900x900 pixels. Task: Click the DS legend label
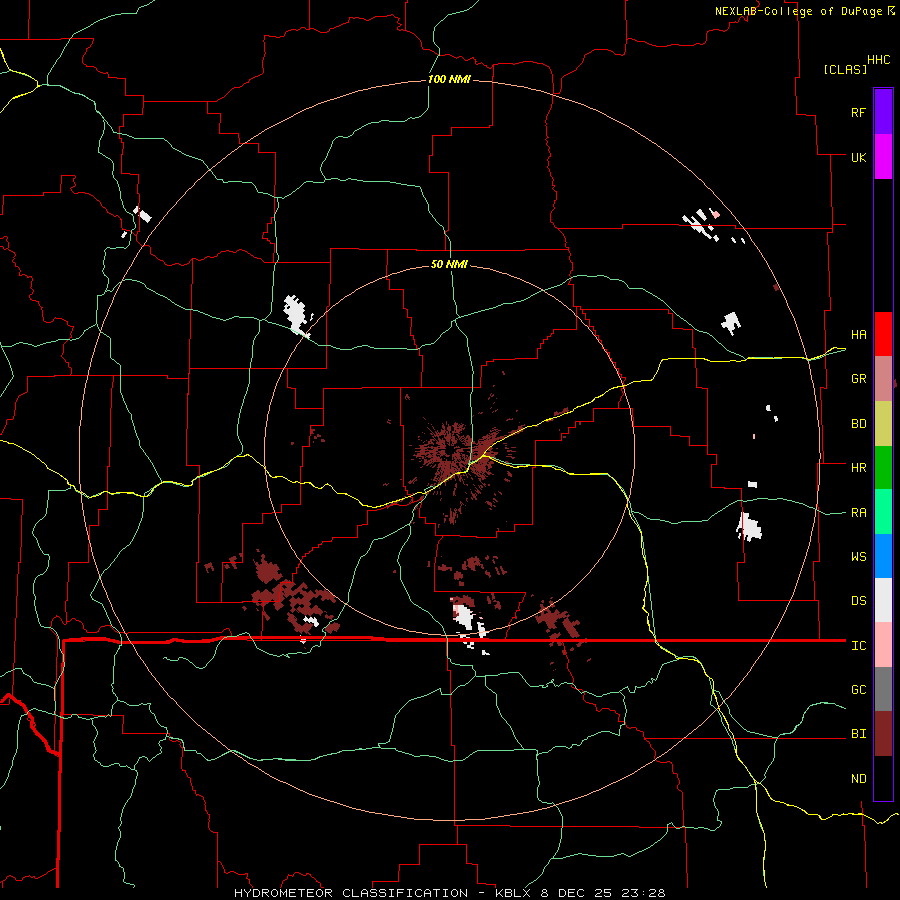coord(858,601)
